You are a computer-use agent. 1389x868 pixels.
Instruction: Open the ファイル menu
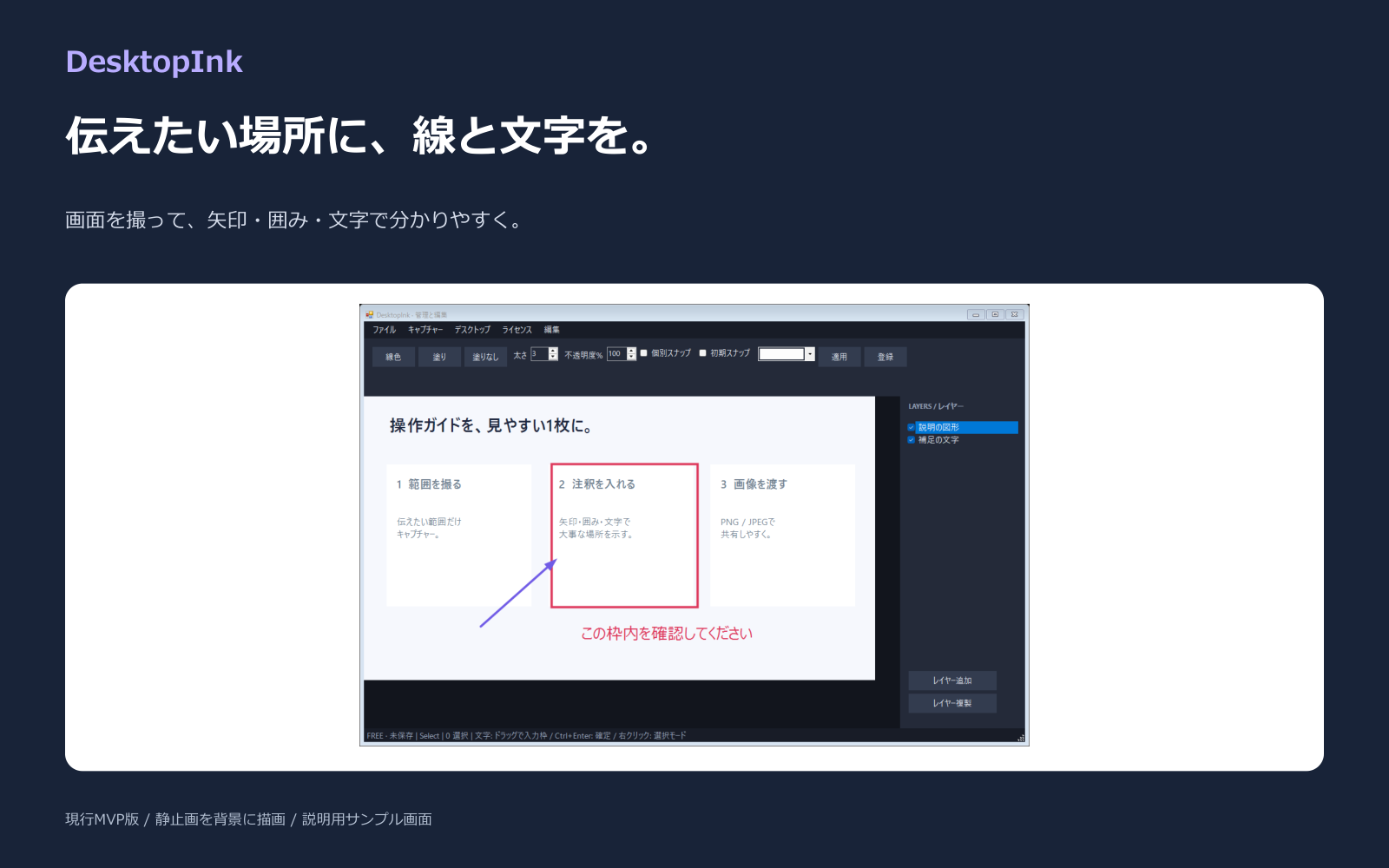pyautogui.click(x=385, y=330)
